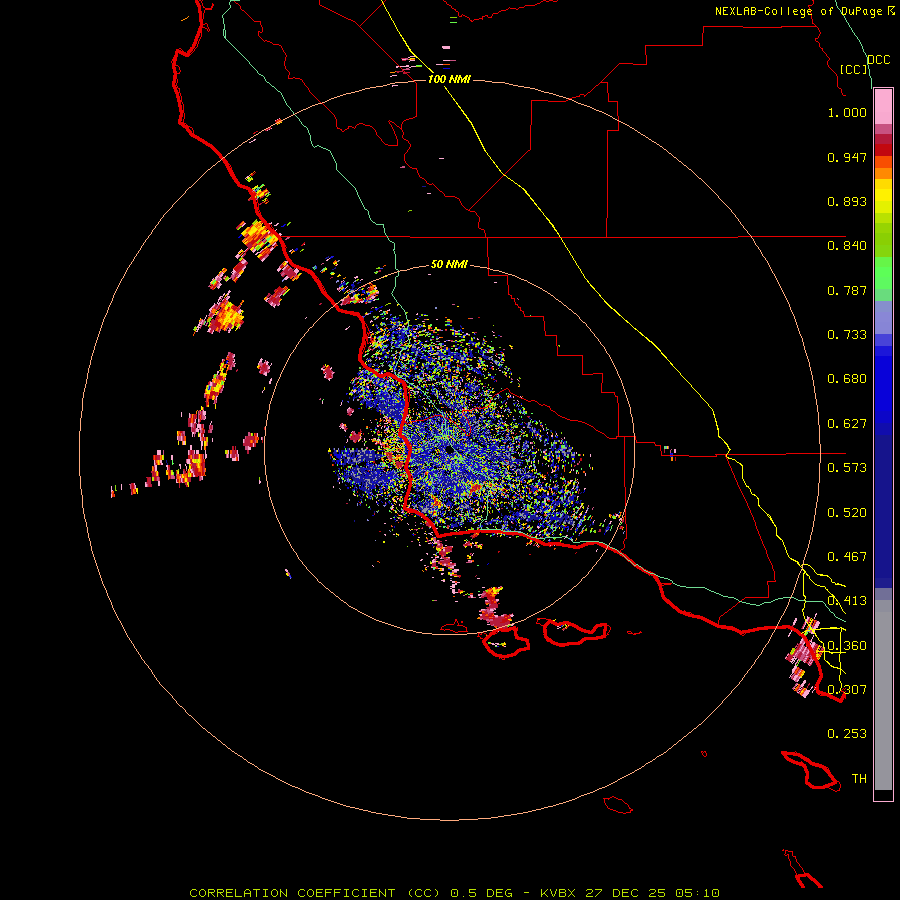Select the 0.520 value on the color scale
The height and width of the screenshot is (900, 900).
click(847, 513)
